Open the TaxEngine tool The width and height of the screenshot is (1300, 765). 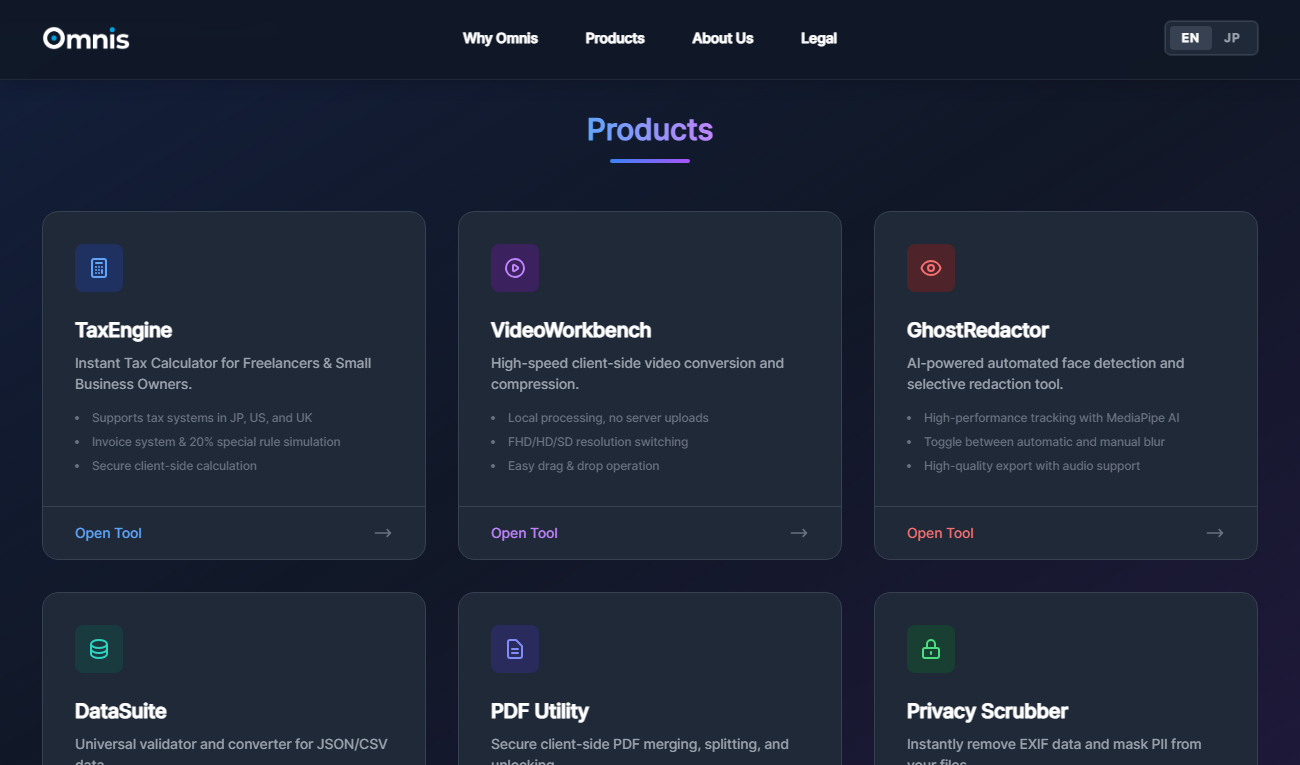point(108,533)
